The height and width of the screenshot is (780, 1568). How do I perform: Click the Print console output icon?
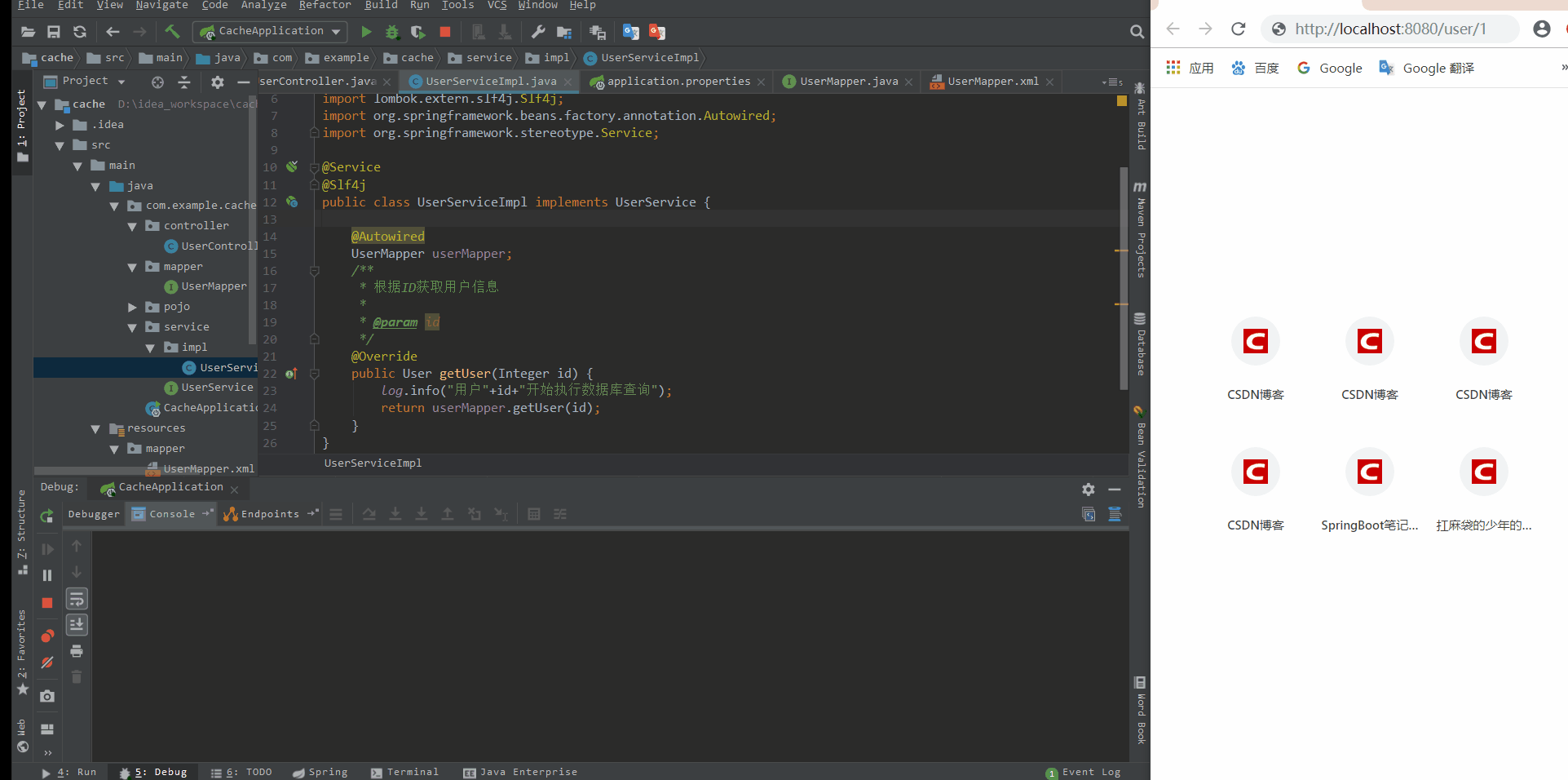[x=77, y=650]
